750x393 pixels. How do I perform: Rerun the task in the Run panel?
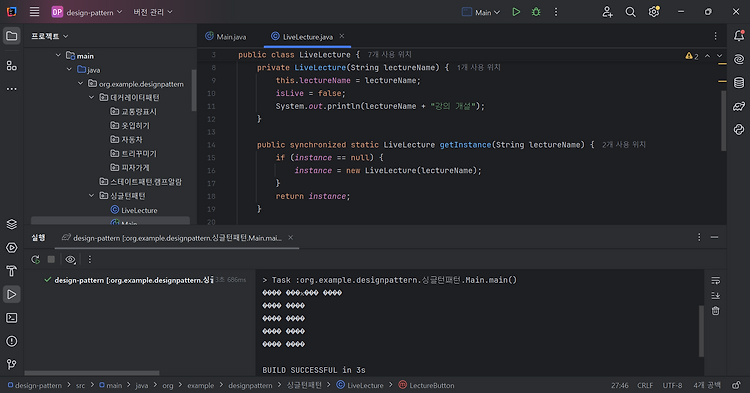[x=35, y=259]
